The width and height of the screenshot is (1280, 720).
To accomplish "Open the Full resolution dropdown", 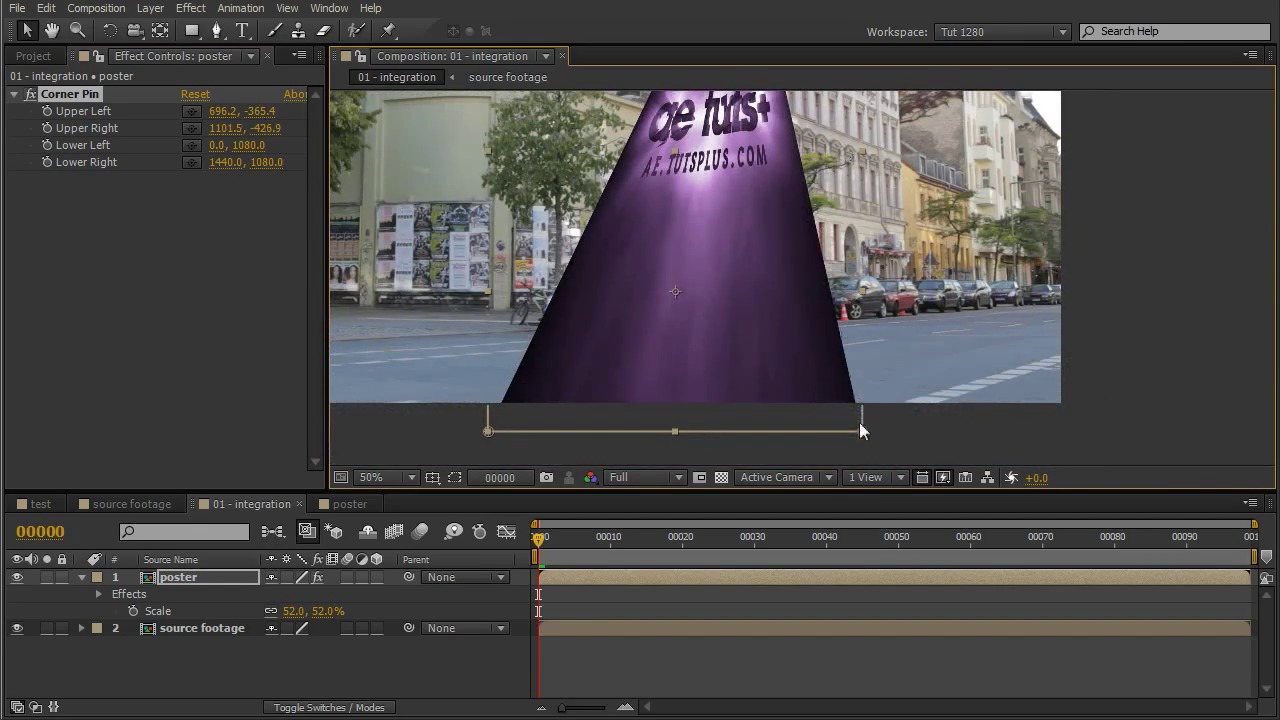I will coord(646,478).
